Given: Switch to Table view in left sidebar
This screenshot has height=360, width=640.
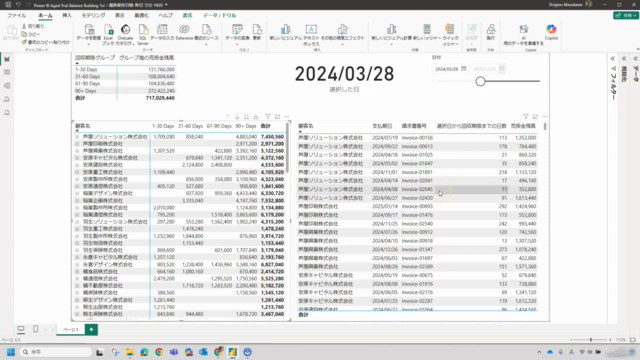Looking at the screenshot, I should pos(7,72).
